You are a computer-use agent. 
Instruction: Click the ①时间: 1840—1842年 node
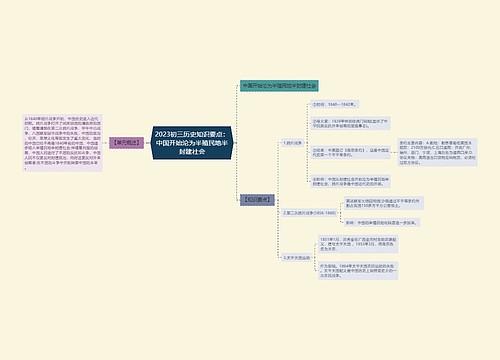point(335,104)
